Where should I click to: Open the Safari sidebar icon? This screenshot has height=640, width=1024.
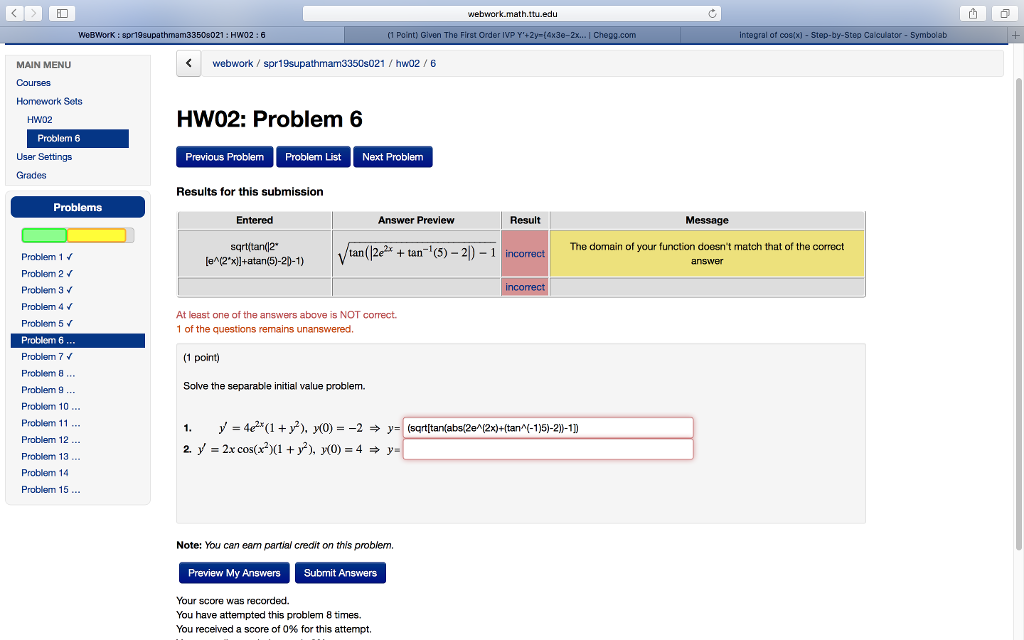(x=62, y=12)
